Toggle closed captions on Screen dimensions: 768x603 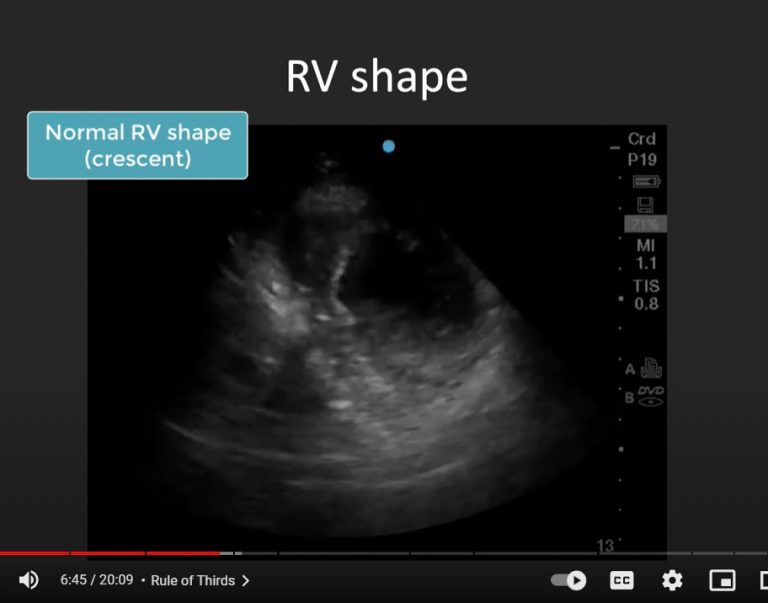click(621, 580)
